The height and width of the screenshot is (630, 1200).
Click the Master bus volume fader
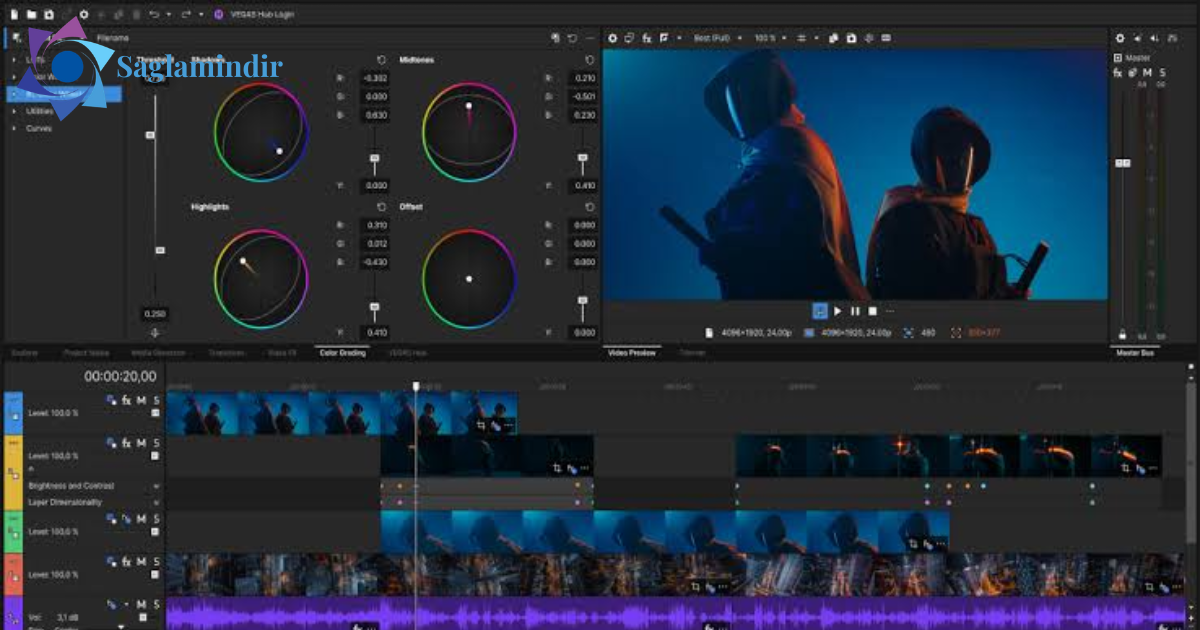(x=1122, y=163)
